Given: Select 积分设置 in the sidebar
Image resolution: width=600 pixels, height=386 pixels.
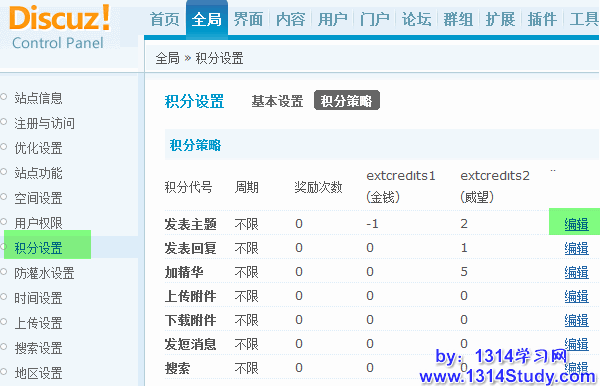Looking at the screenshot, I should coord(38,248).
